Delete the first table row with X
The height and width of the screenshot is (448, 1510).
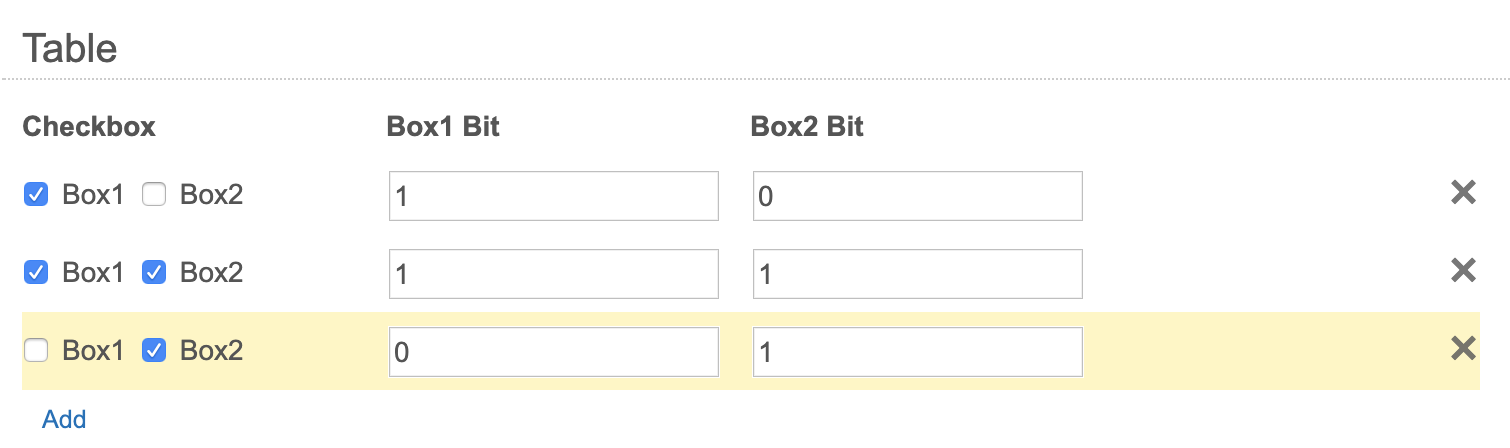click(x=1463, y=194)
